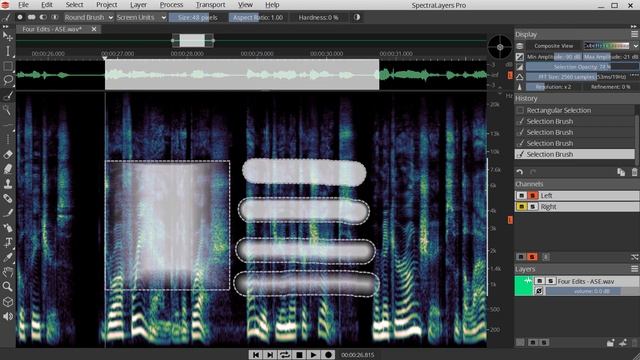Click the duplicate history state icon
640x360 pixels.
621,172
